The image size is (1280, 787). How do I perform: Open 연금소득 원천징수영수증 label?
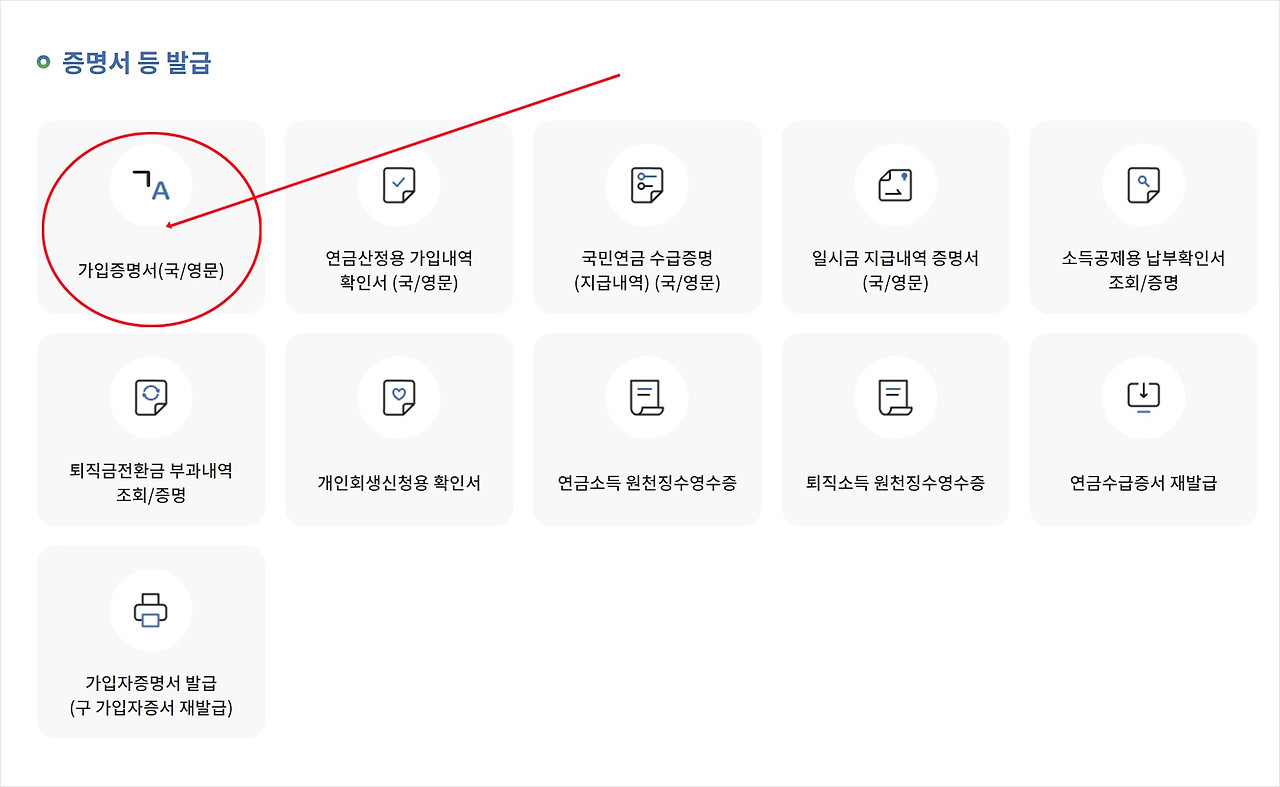[647, 483]
